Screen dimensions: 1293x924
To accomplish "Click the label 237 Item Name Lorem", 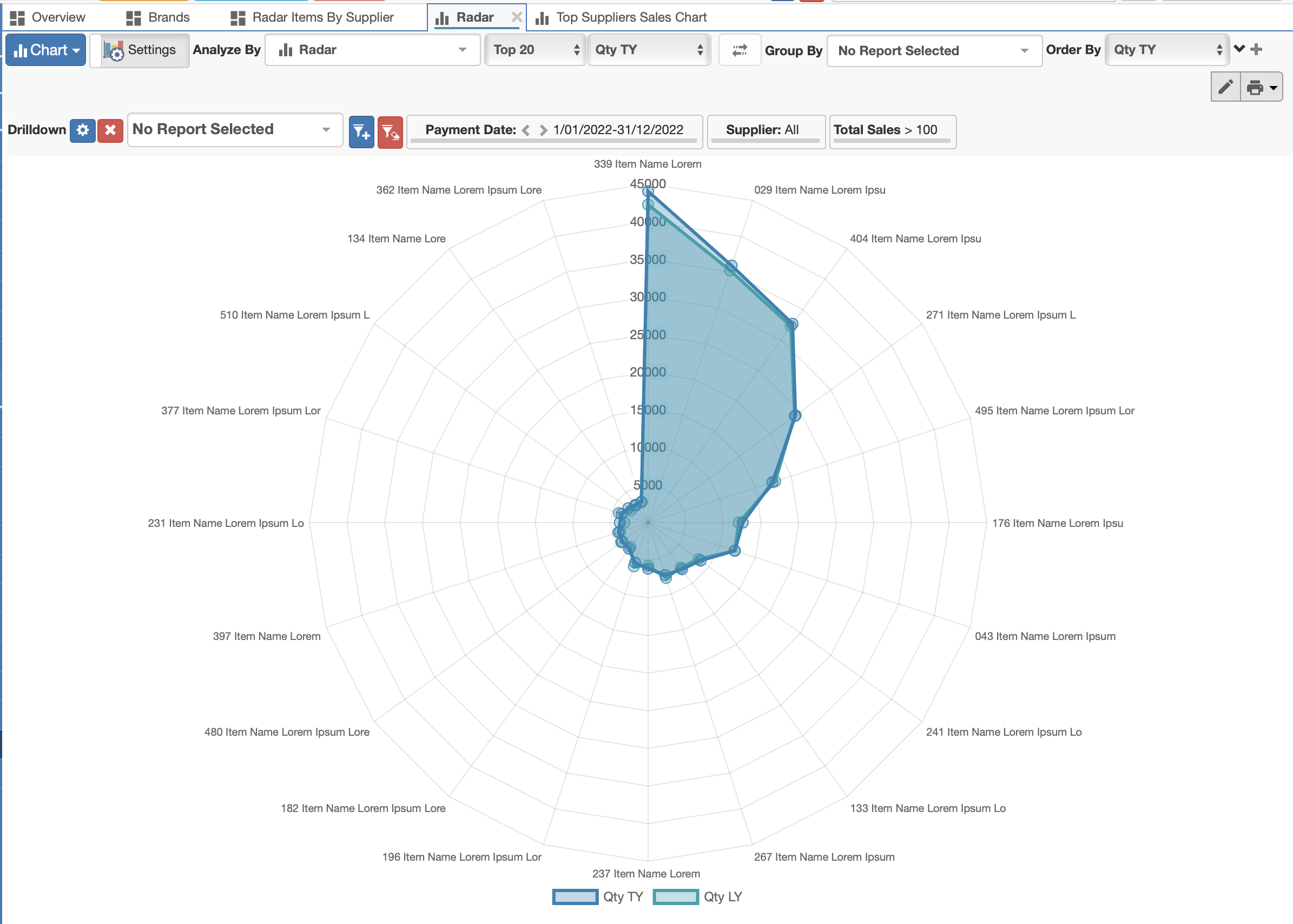I will pos(646,874).
